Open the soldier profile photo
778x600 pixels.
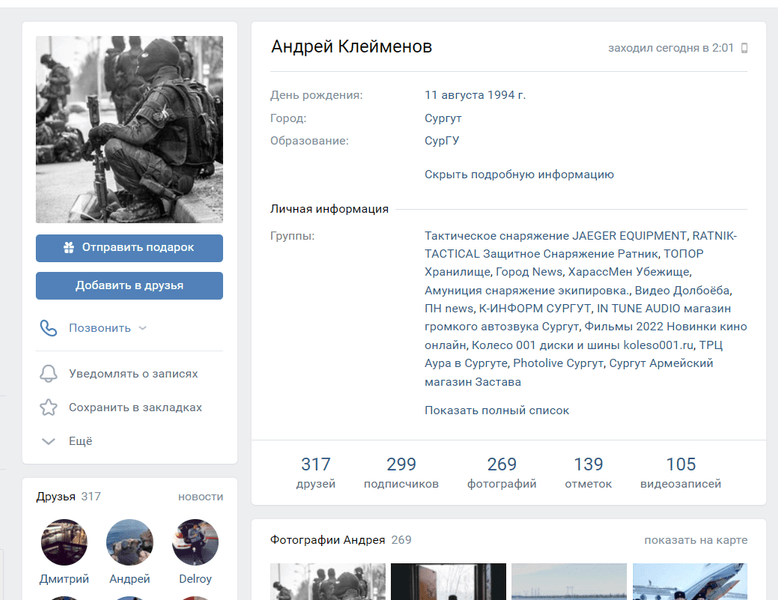pos(130,130)
